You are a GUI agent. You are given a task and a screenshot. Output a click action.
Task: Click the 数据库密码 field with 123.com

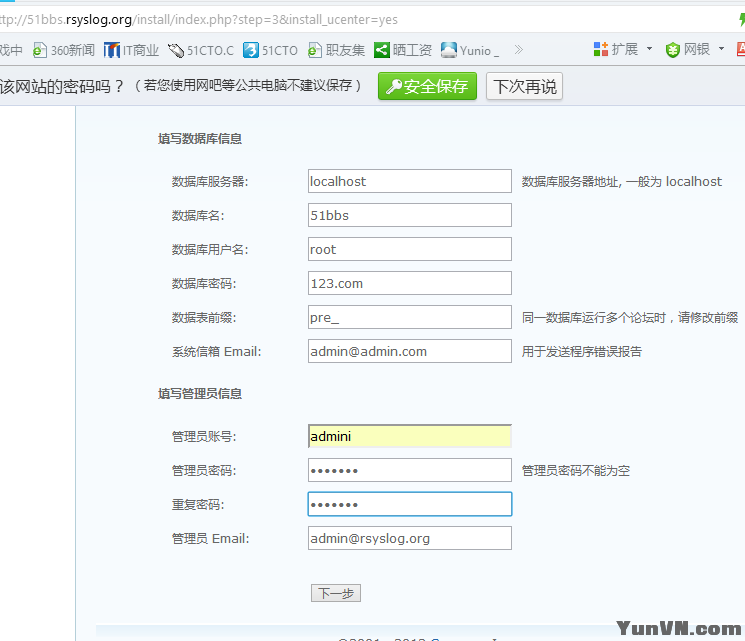coord(410,283)
